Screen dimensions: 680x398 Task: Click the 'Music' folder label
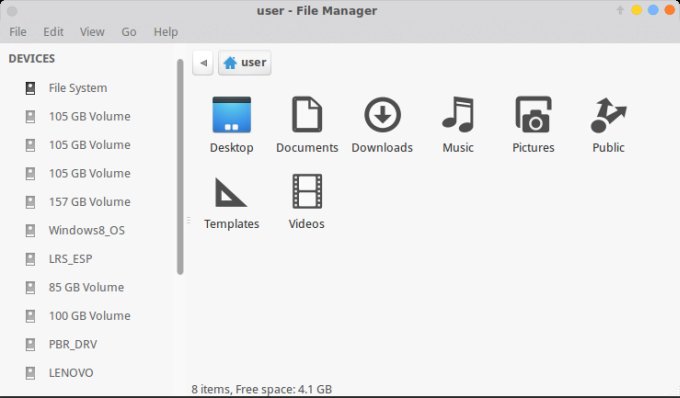point(458,147)
